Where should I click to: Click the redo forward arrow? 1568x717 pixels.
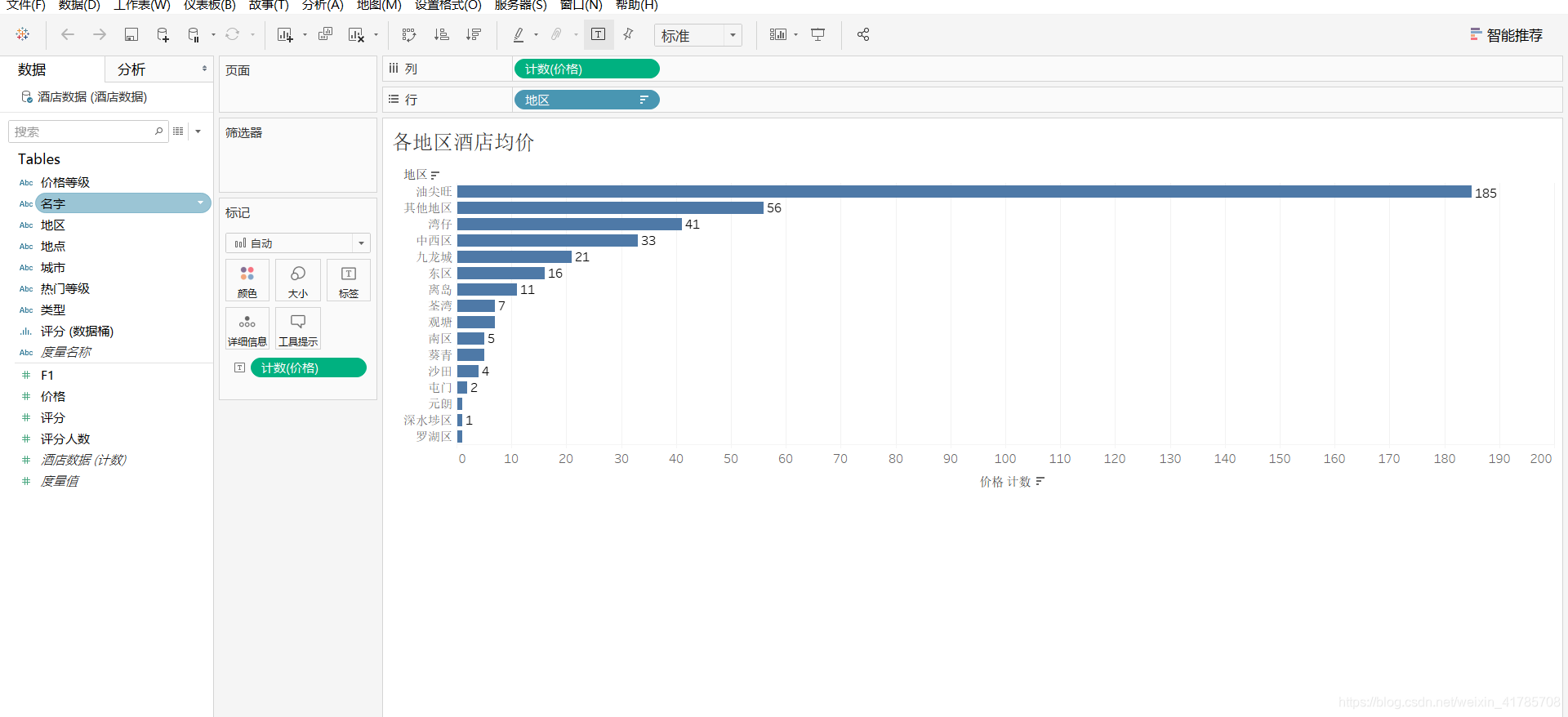100,34
